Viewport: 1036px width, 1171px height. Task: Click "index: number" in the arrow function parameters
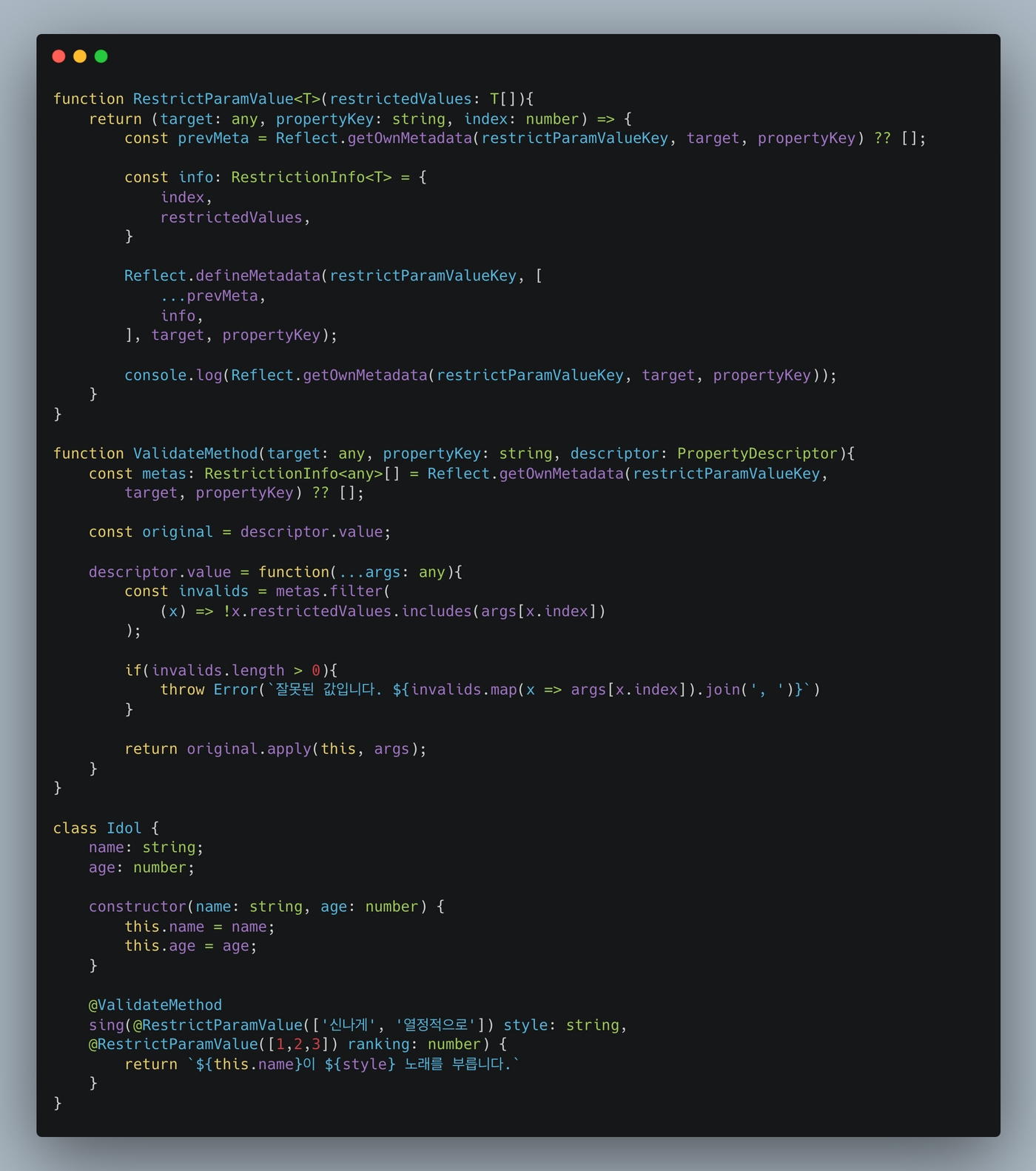coord(521,119)
